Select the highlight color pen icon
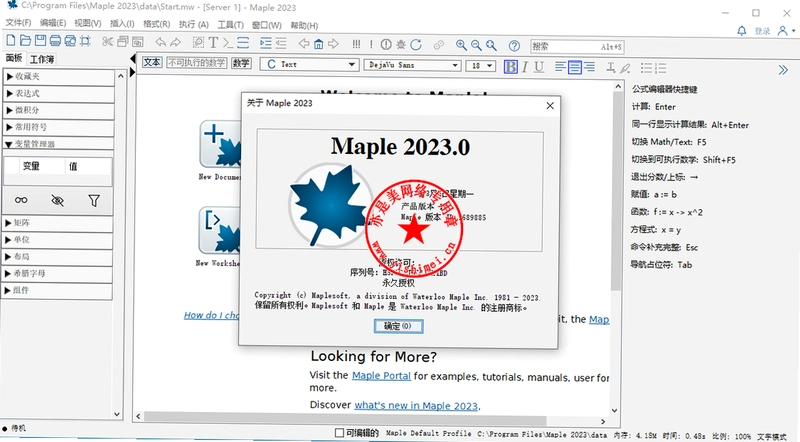This screenshot has height=442, width=800. 626,68
